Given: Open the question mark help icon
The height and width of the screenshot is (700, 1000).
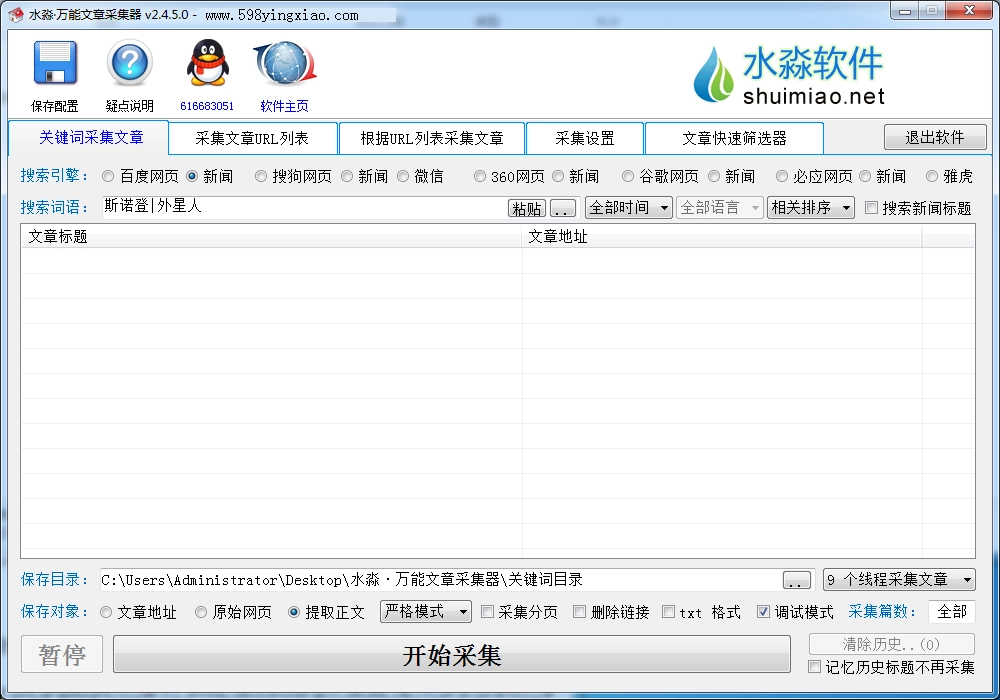Looking at the screenshot, I should (130, 64).
